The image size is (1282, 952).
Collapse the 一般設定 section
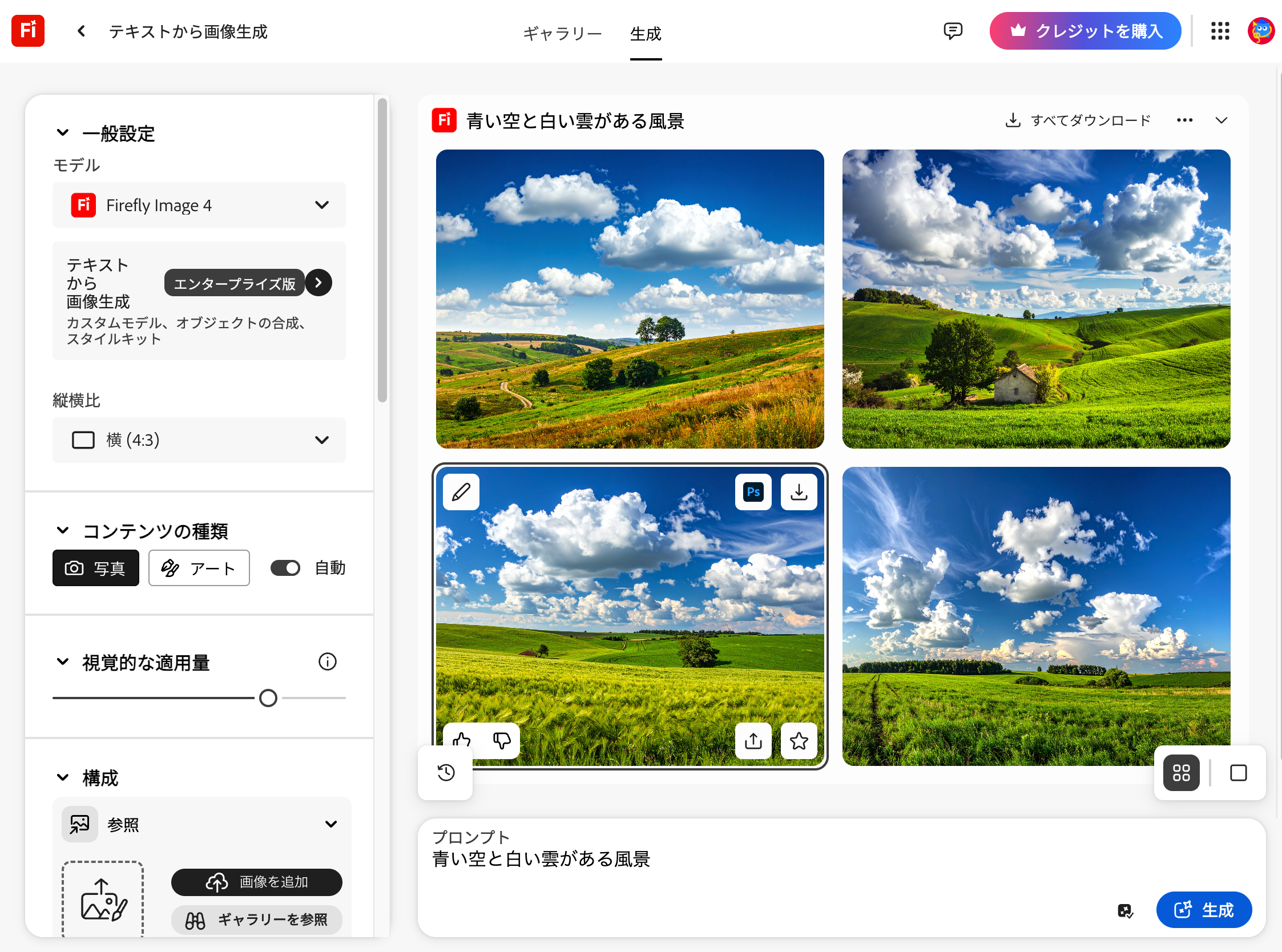tap(63, 133)
